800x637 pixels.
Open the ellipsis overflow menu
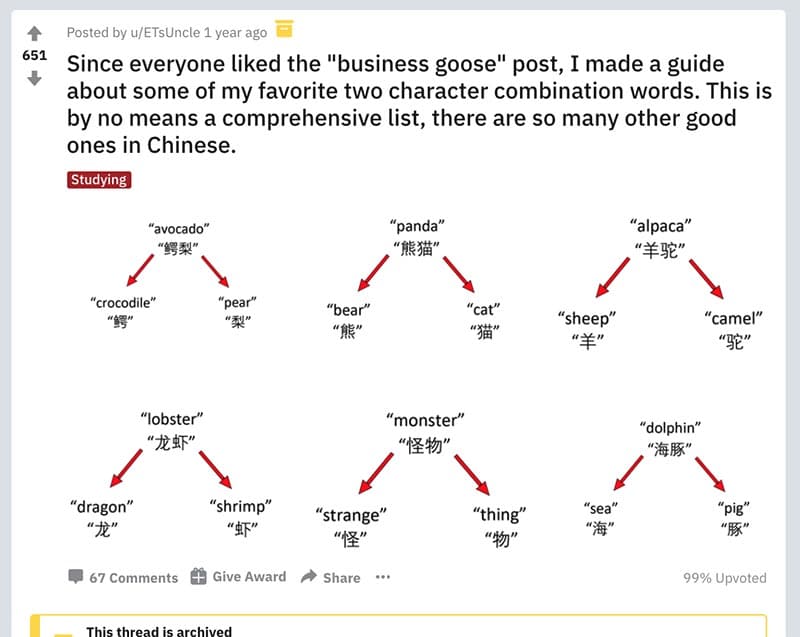[382, 577]
